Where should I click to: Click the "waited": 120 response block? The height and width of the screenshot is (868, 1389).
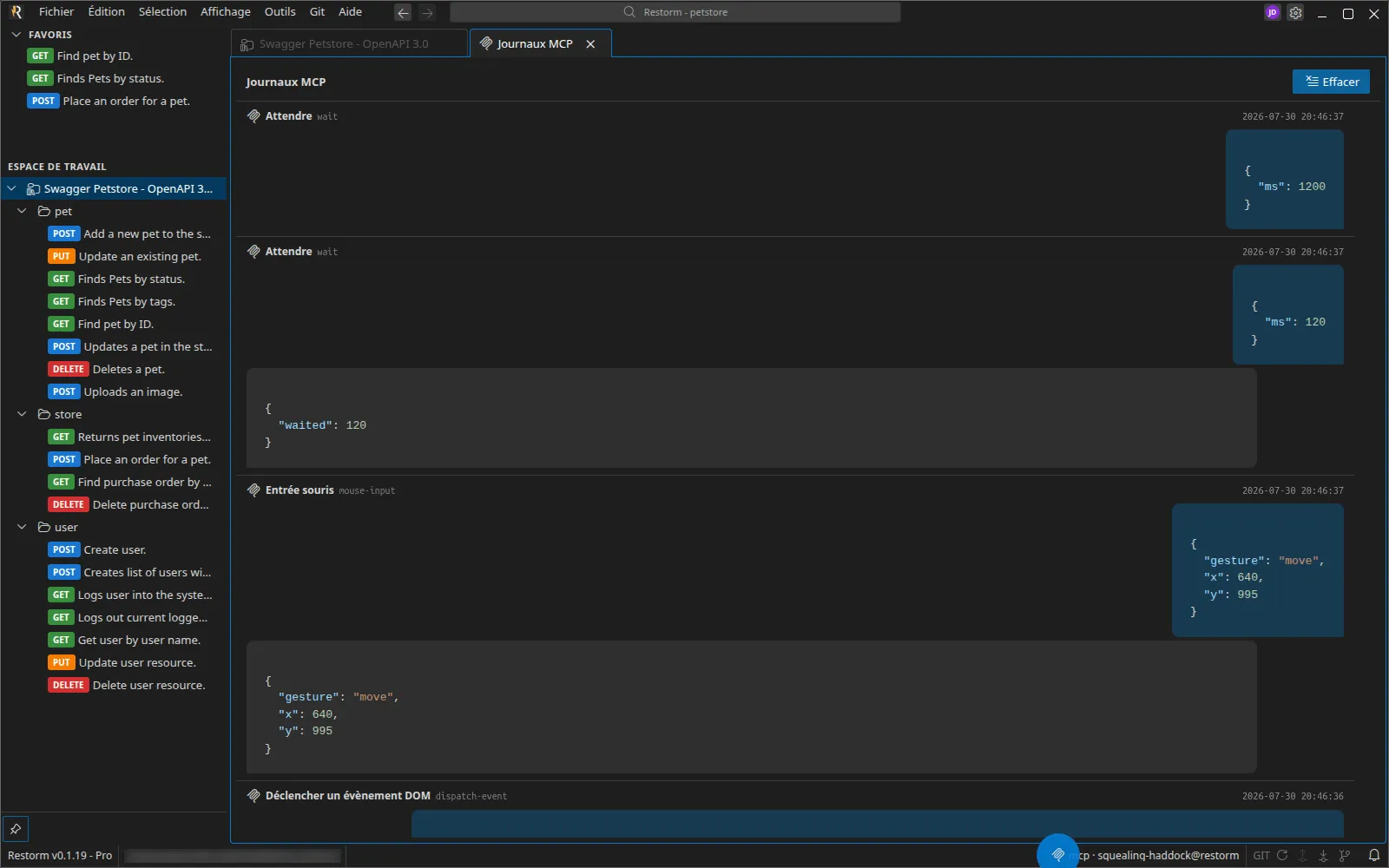point(752,418)
